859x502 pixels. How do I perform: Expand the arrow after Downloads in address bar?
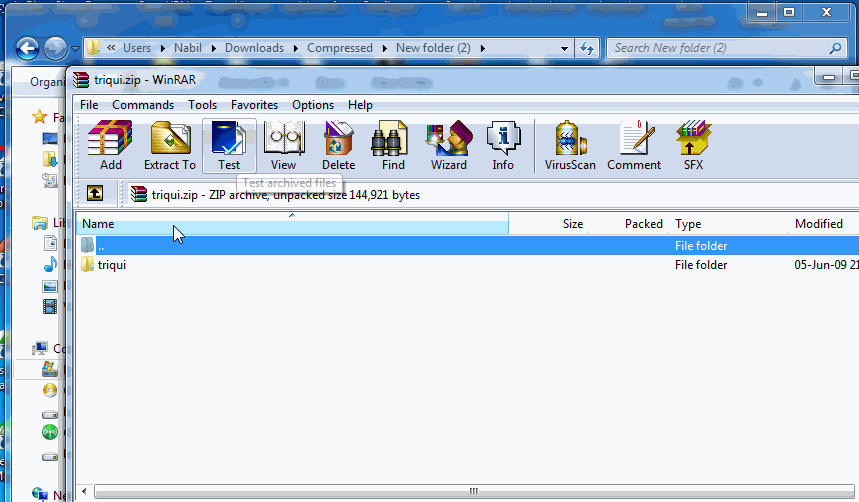pyautogui.click(x=296, y=48)
